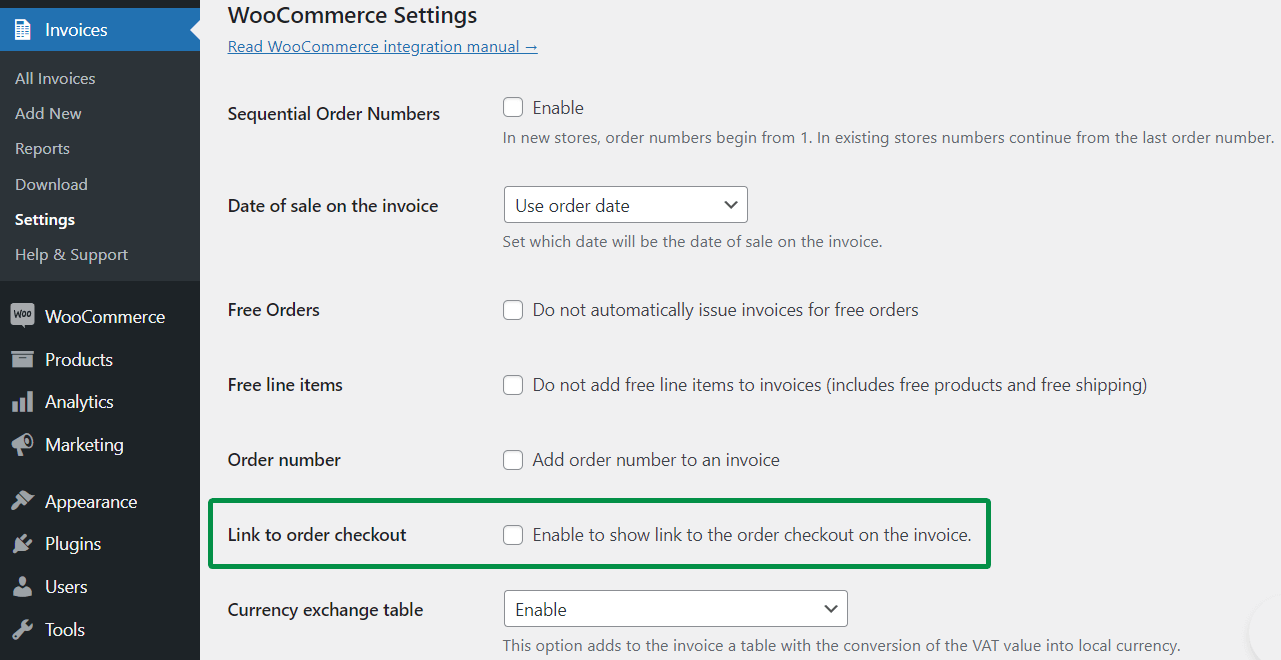Check Add order number to an invoice
This screenshot has height=660, width=1281.
[513, 460]
